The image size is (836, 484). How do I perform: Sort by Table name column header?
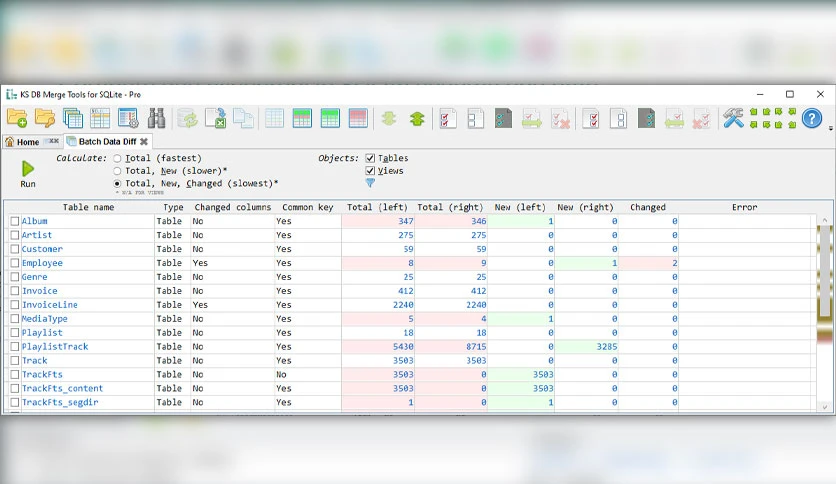(89, 207)
